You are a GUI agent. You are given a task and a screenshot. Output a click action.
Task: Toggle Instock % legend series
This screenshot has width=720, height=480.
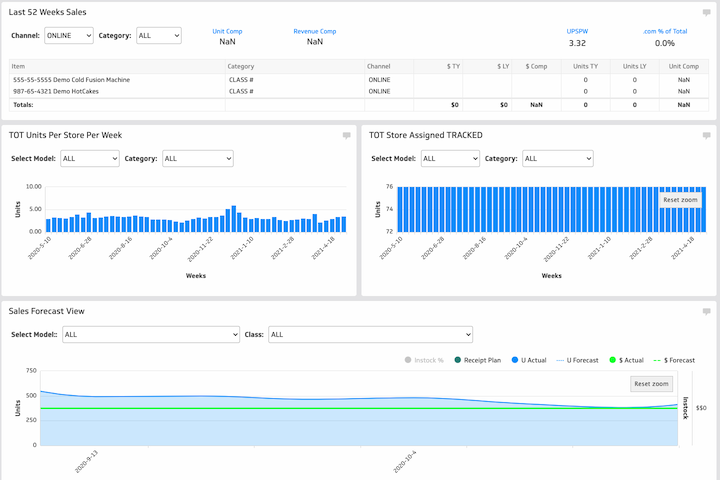pos(424,360)
